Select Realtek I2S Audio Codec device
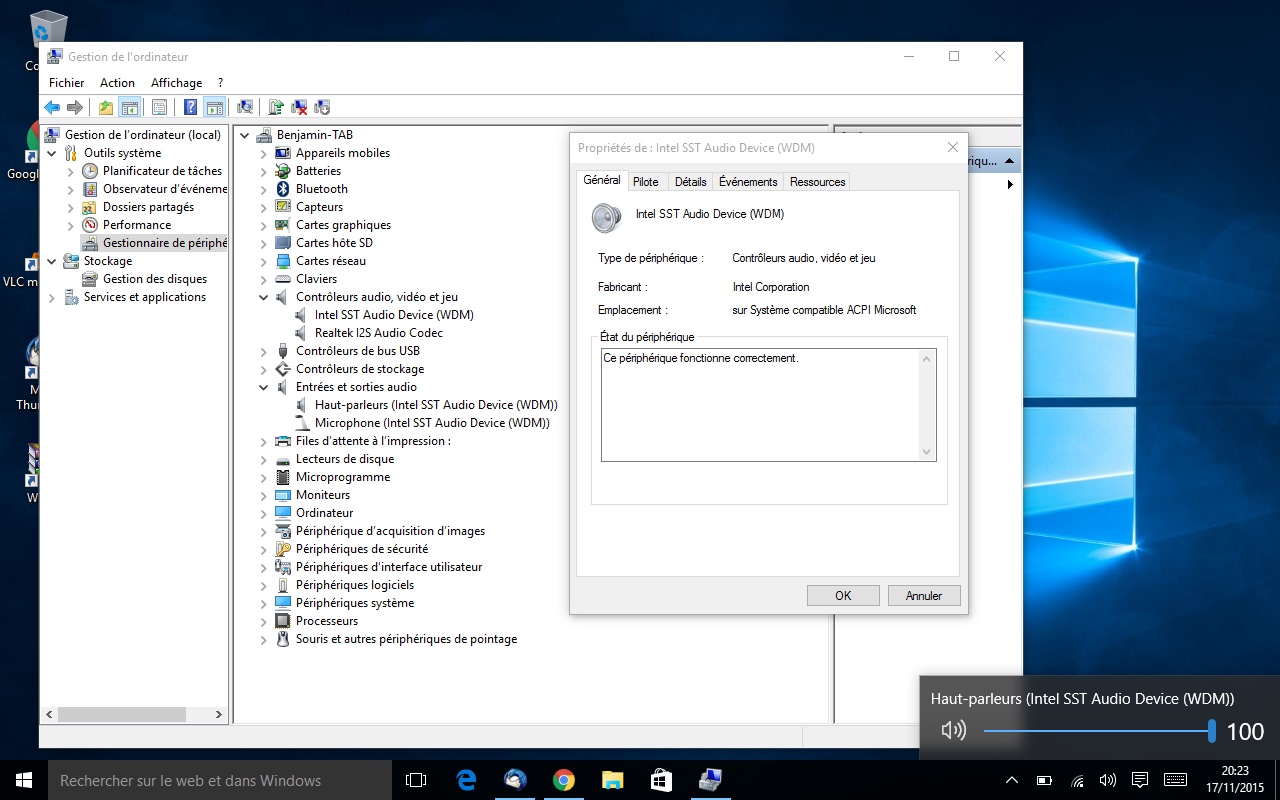1280x800 pixels. [x=378, y=333]
